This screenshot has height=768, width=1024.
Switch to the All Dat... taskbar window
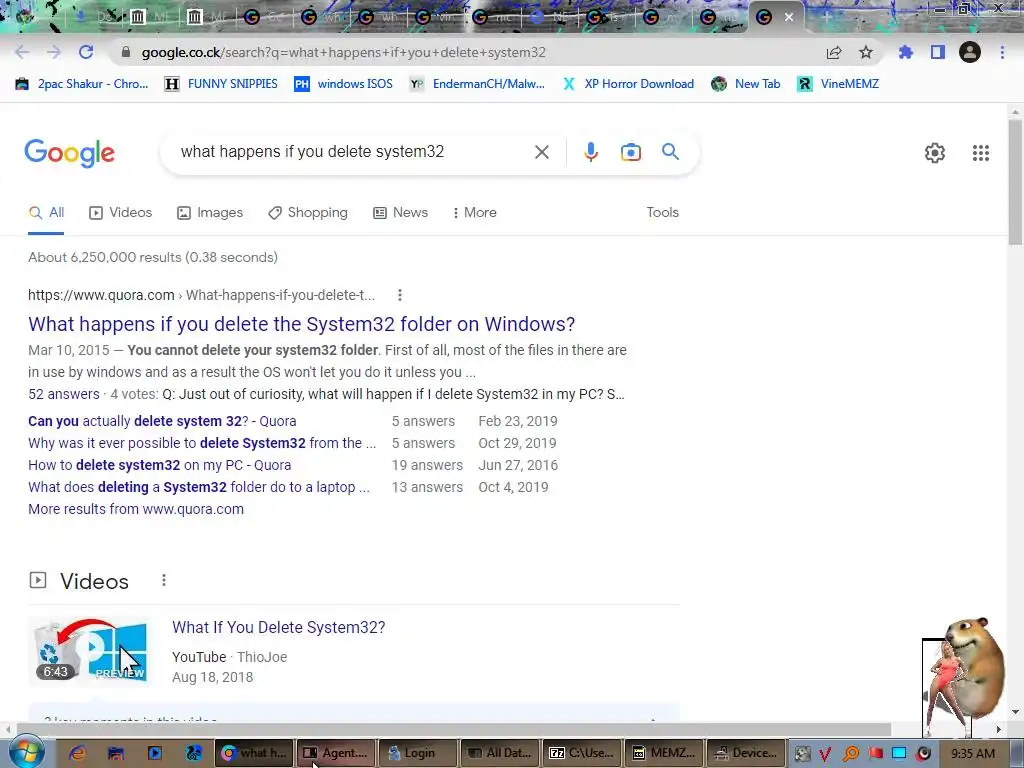[500, 753]
